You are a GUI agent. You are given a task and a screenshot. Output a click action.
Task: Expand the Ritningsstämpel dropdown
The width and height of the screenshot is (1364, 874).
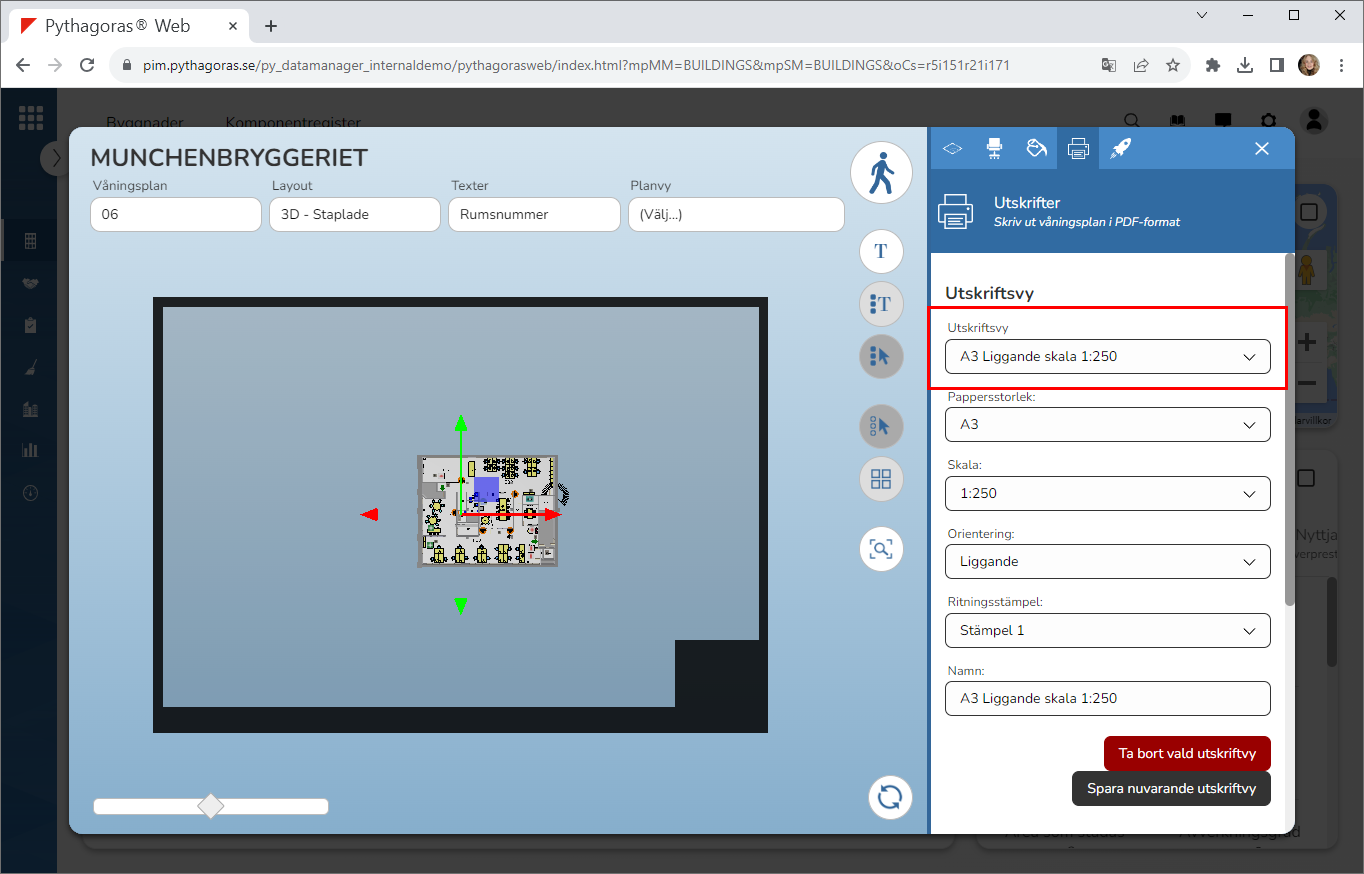[1107, 631]
